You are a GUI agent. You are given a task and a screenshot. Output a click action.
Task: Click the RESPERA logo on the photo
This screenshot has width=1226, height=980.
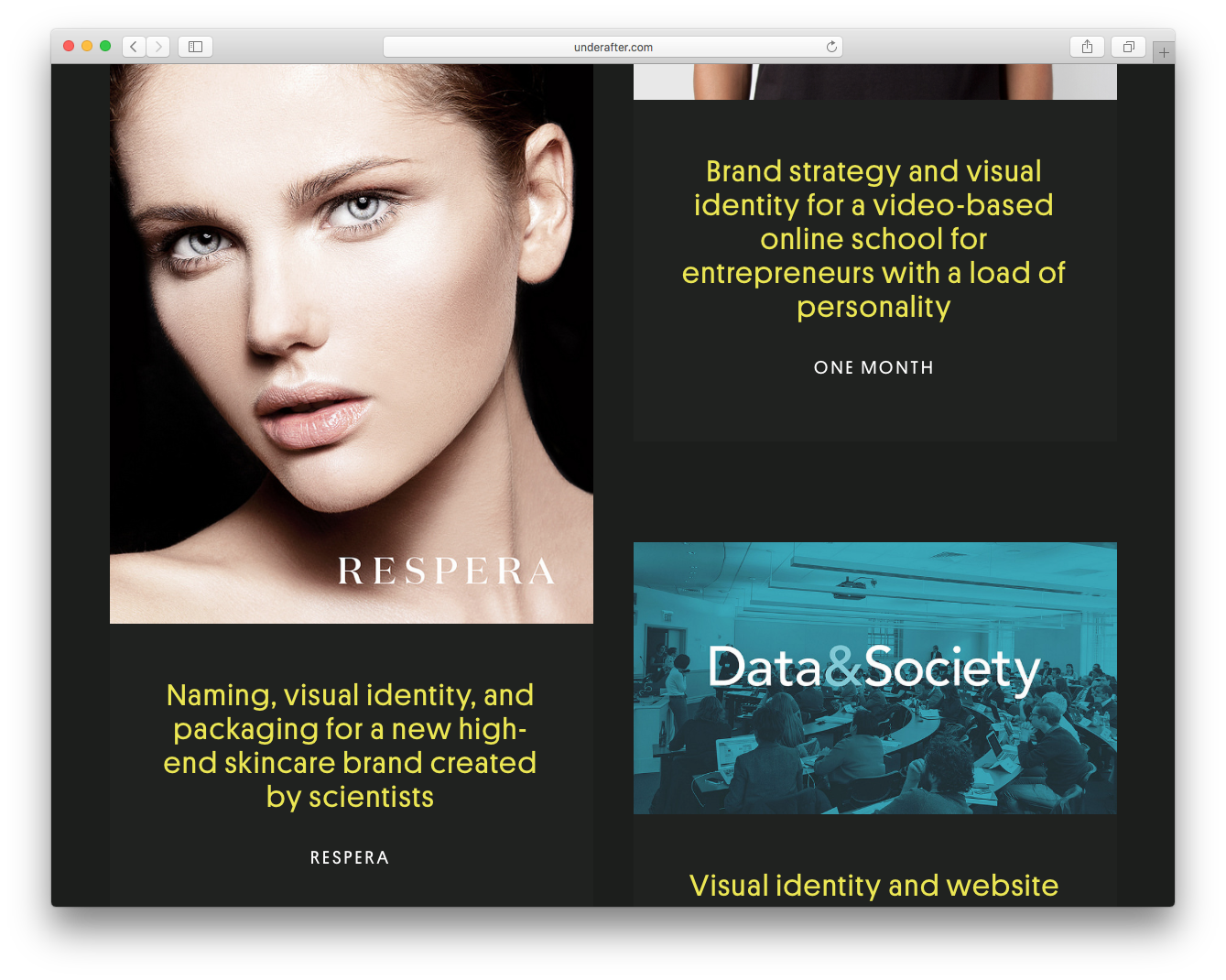tap(447, 571)
